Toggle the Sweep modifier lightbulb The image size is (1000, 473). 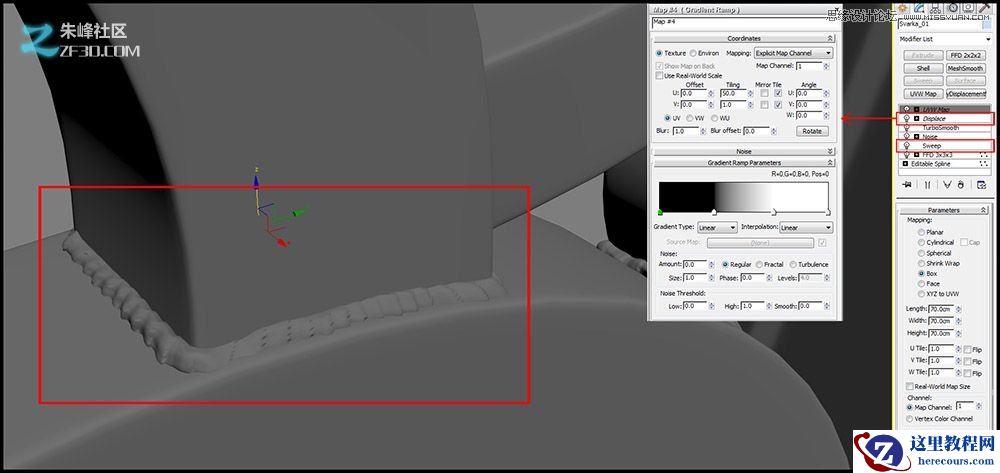click(907, 145)
